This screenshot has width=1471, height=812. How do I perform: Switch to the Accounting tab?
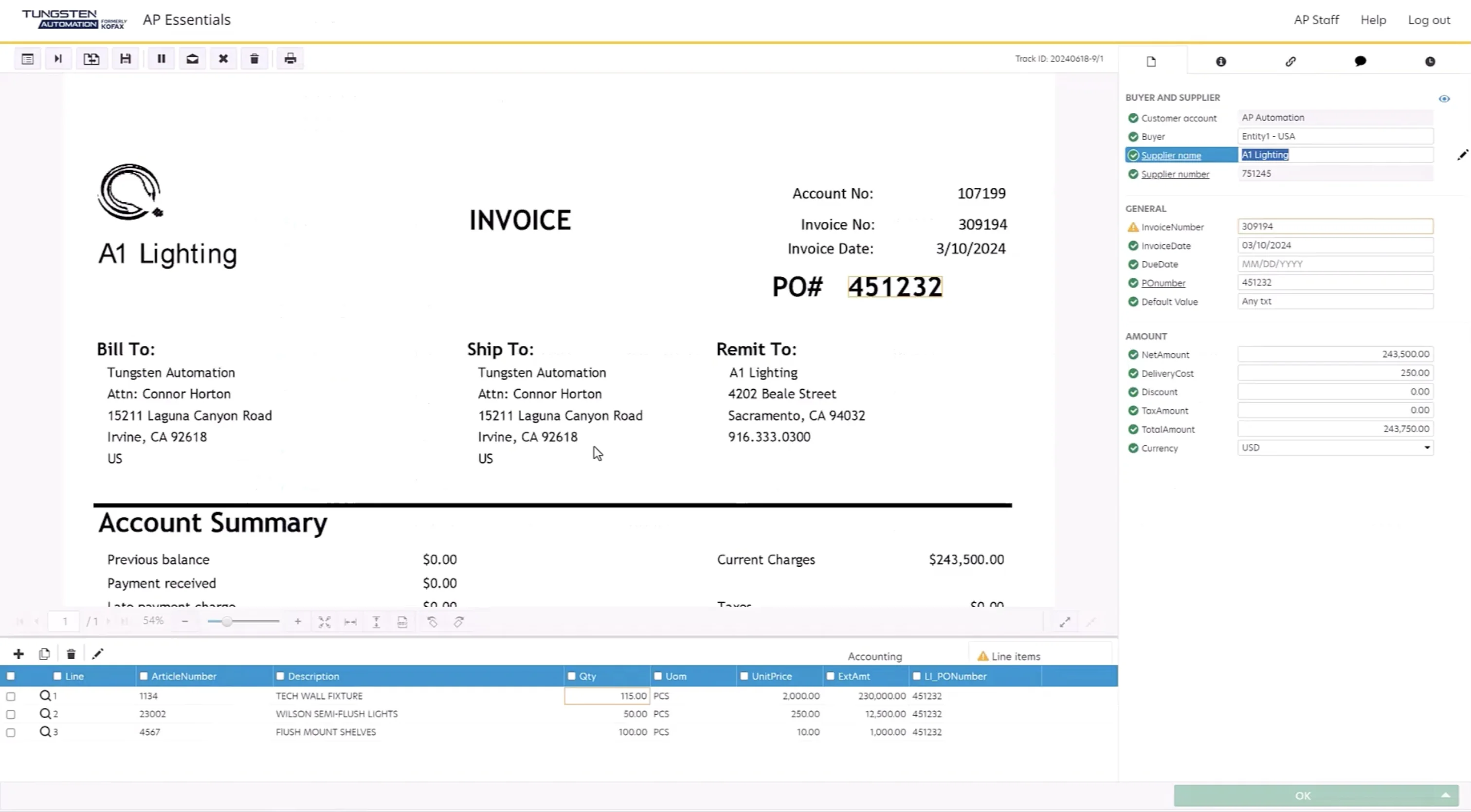875,656
